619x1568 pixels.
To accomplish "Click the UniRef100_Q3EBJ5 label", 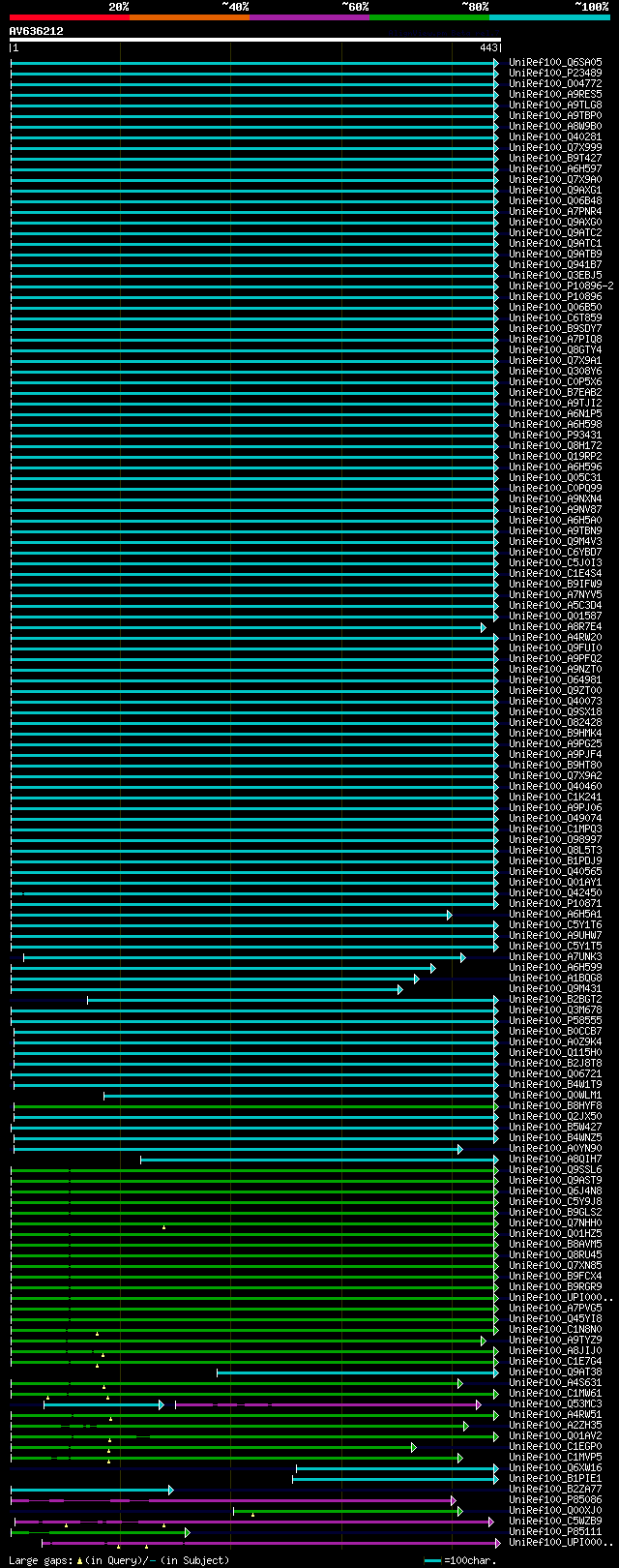I will tap(555, 276).
